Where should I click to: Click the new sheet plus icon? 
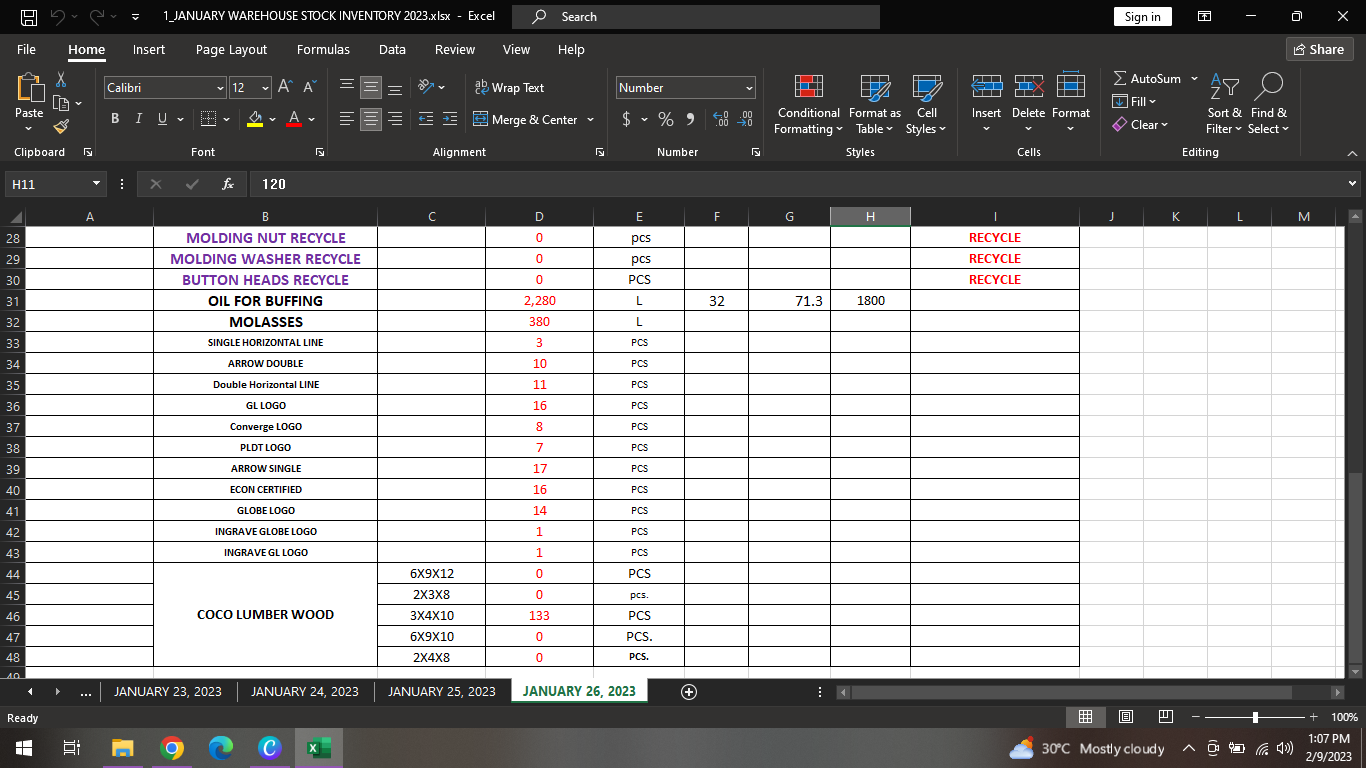click(x=688, y=692)
